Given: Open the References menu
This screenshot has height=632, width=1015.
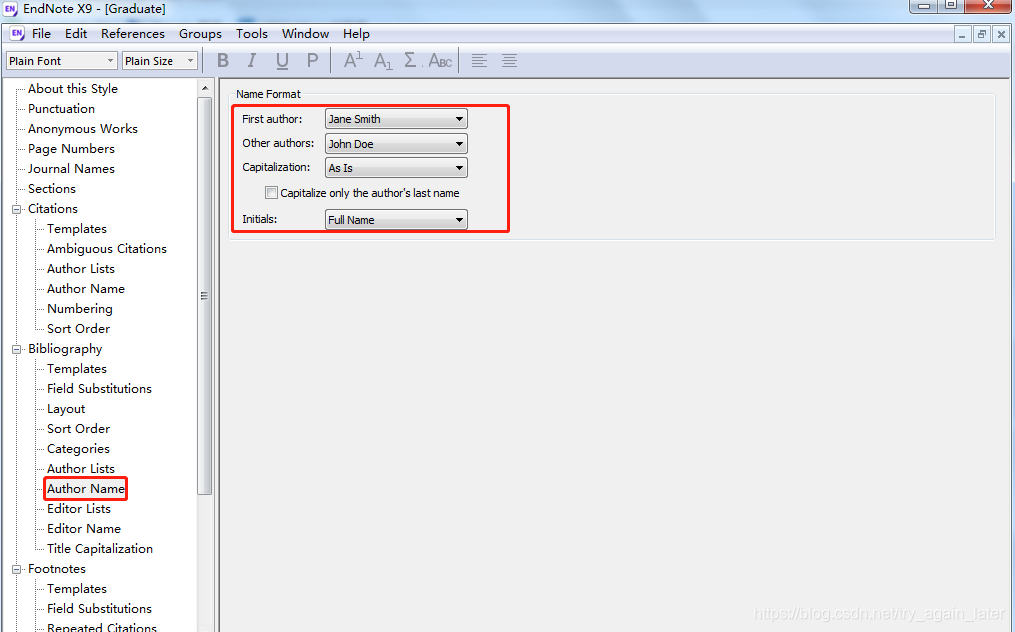Looking at the screenshot, I should 133,34.
